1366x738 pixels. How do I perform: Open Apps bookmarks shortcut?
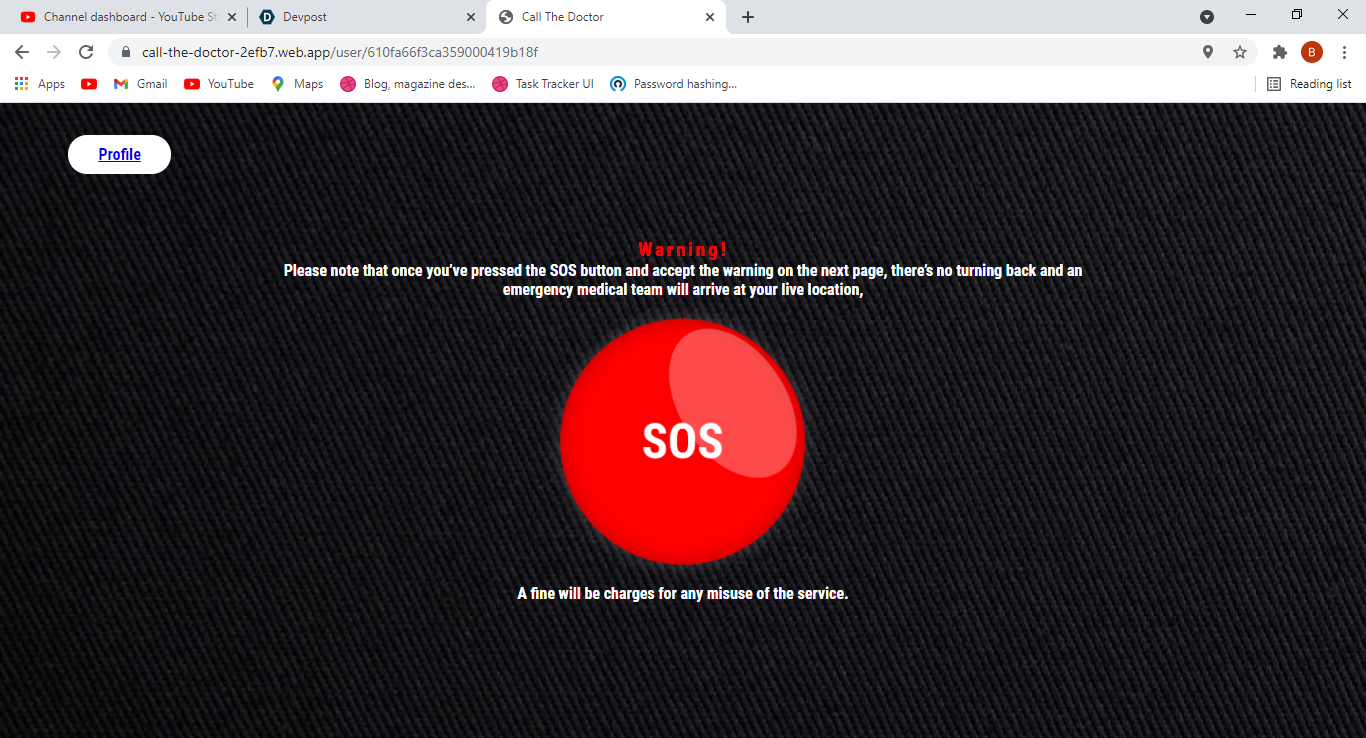pyautogui.click(x=40, y=84)
